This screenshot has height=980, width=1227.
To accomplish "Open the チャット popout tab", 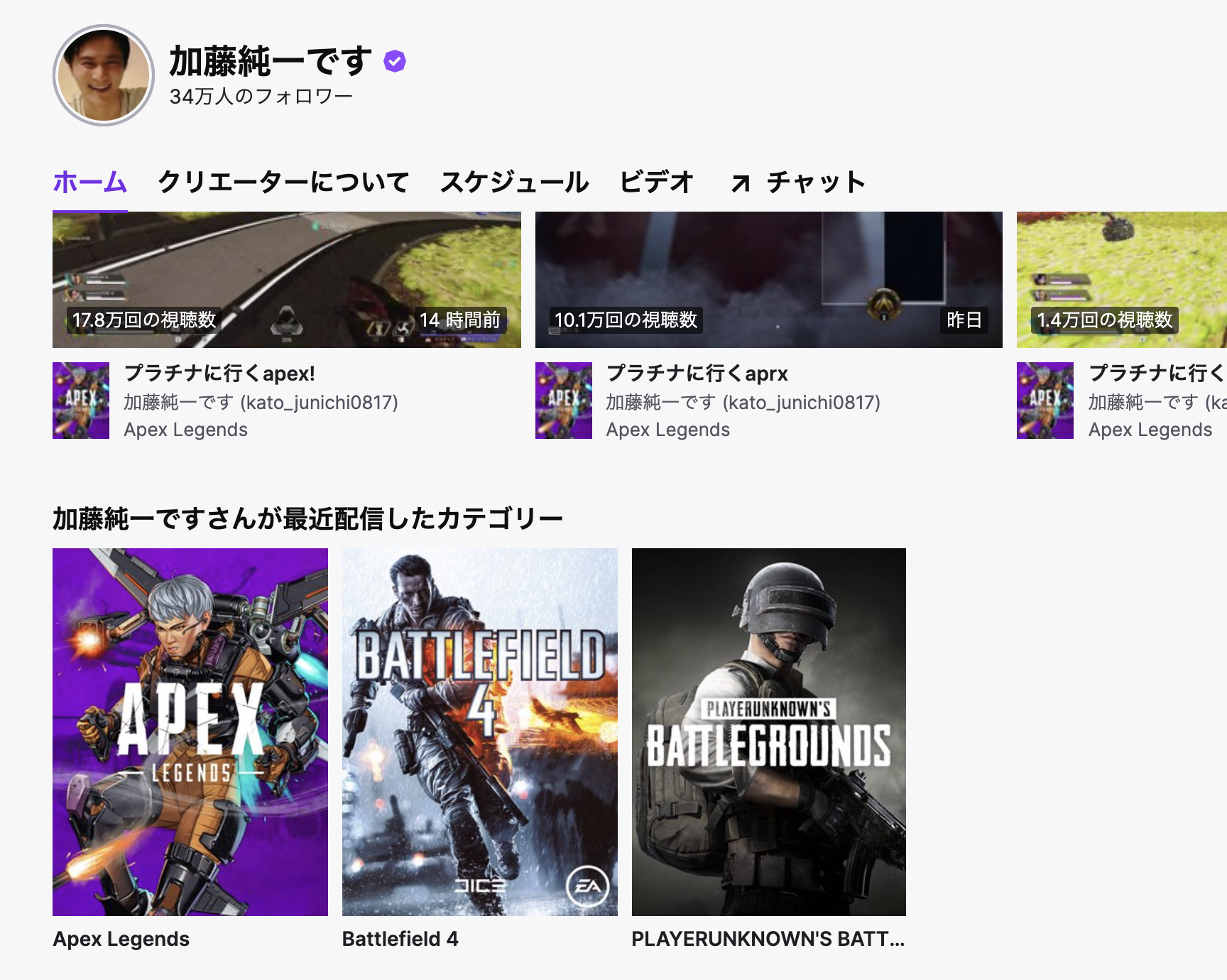I will 798,183.
